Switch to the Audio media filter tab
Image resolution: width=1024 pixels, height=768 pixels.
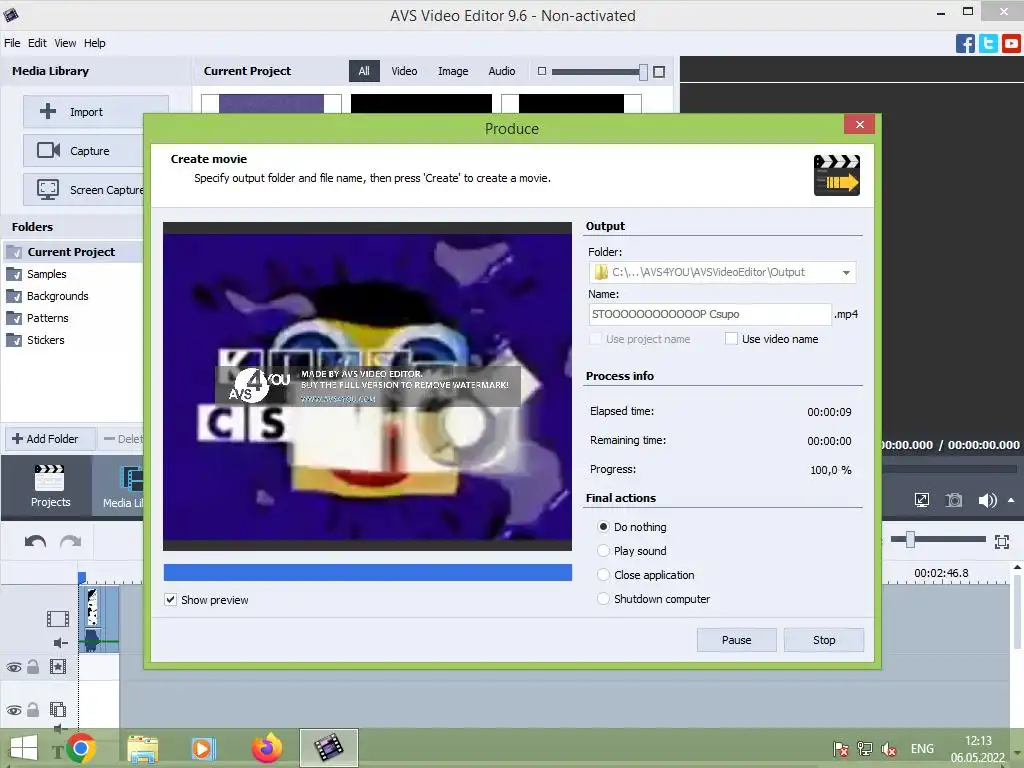[x=502, y=71]
